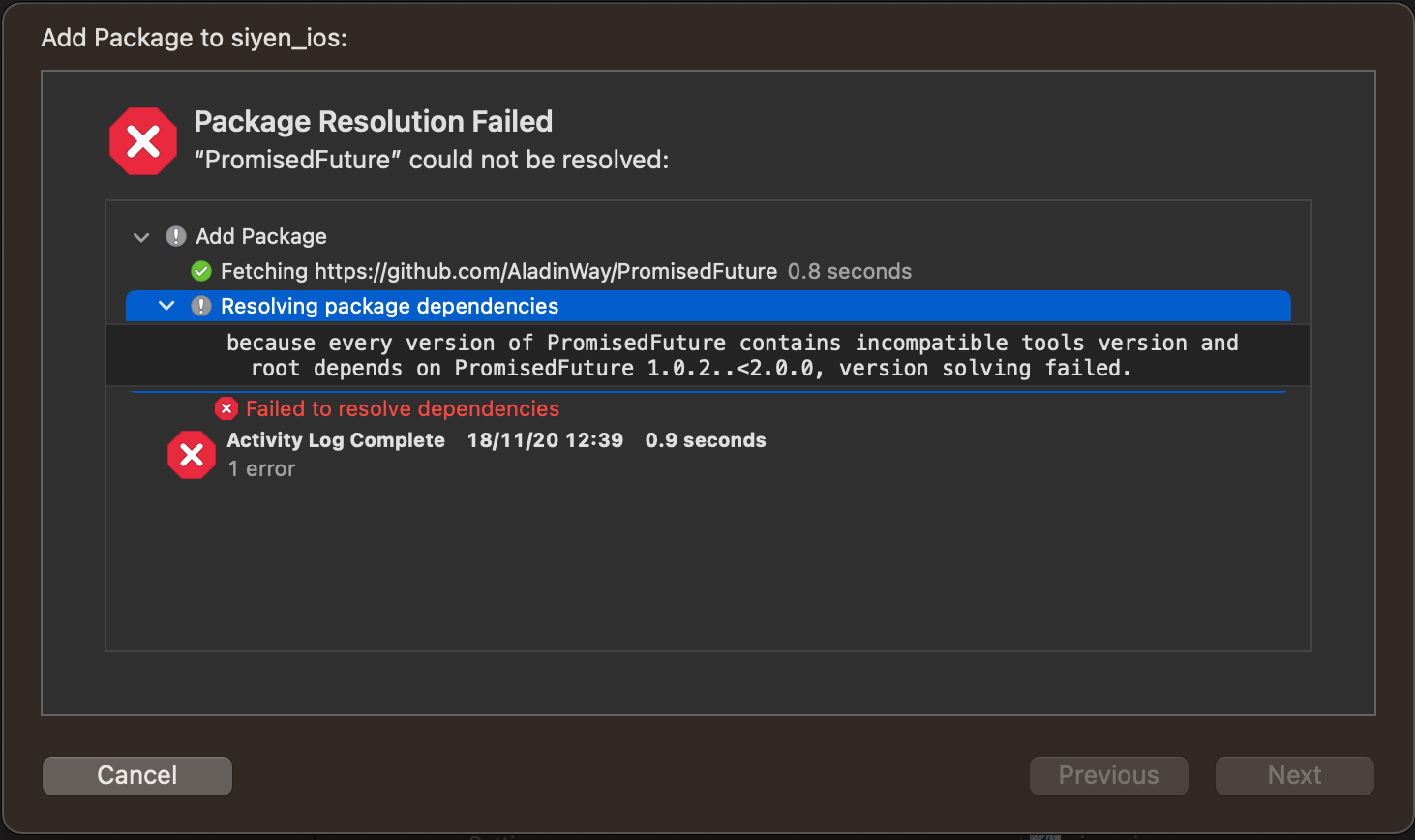The image size is (1415, 840).
Task: Click the PromisedFuture could not be resolved text
Action: coord(432,160)
